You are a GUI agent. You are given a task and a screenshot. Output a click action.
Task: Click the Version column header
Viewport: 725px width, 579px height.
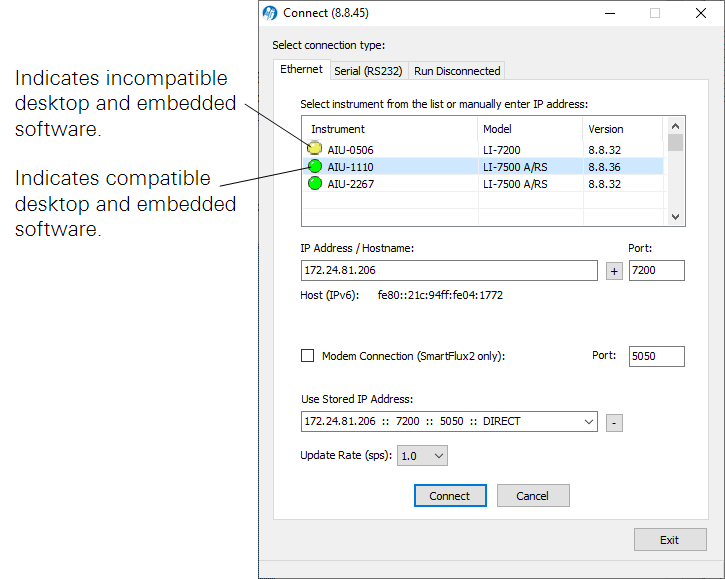(623, 129)
